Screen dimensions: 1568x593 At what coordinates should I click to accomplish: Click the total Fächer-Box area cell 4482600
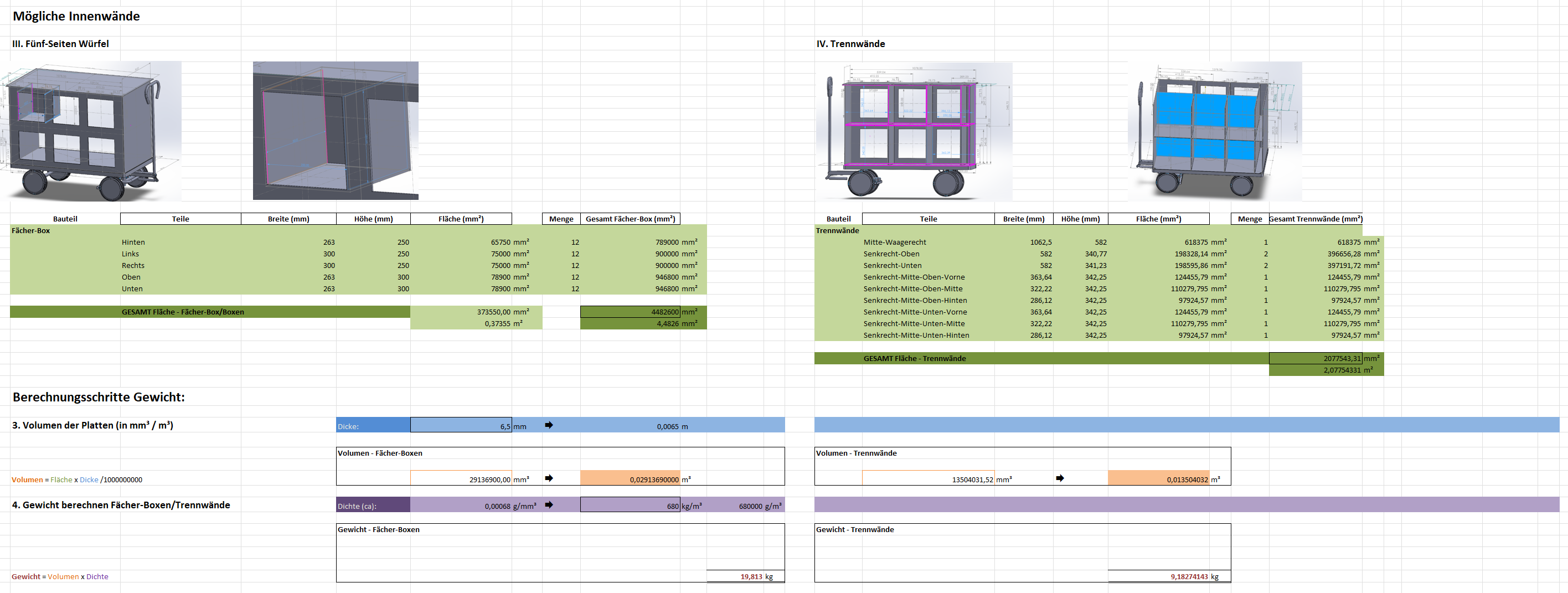pyautogui.click(x=630, y=312)
